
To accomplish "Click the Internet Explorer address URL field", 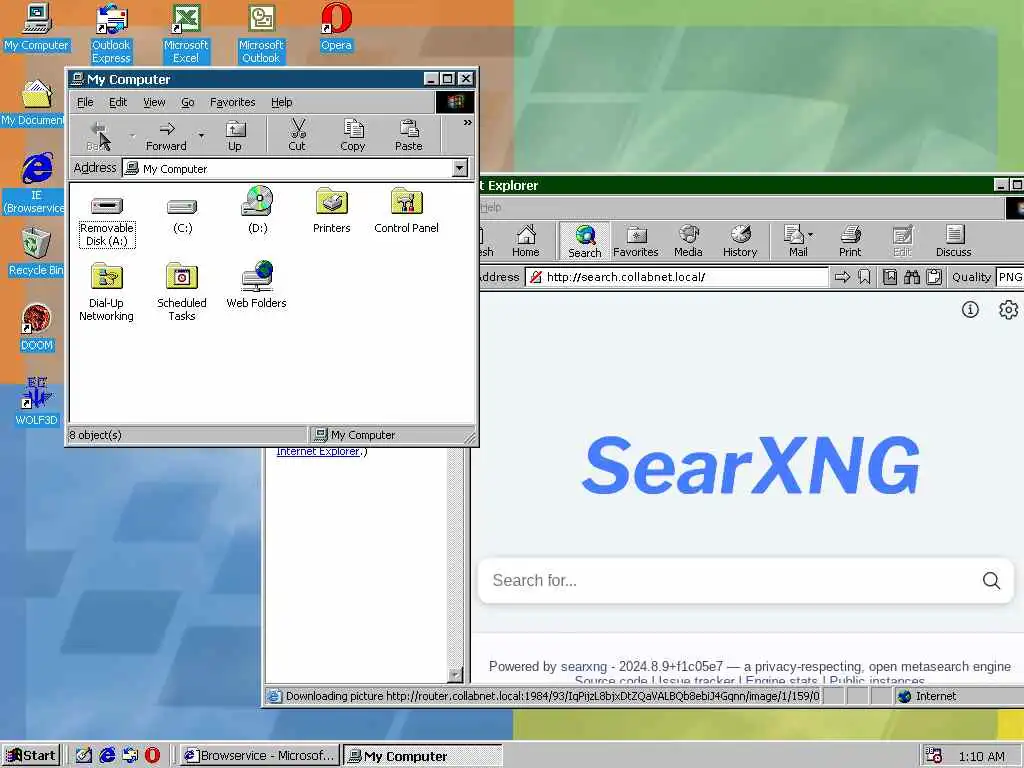I will 676,277.
